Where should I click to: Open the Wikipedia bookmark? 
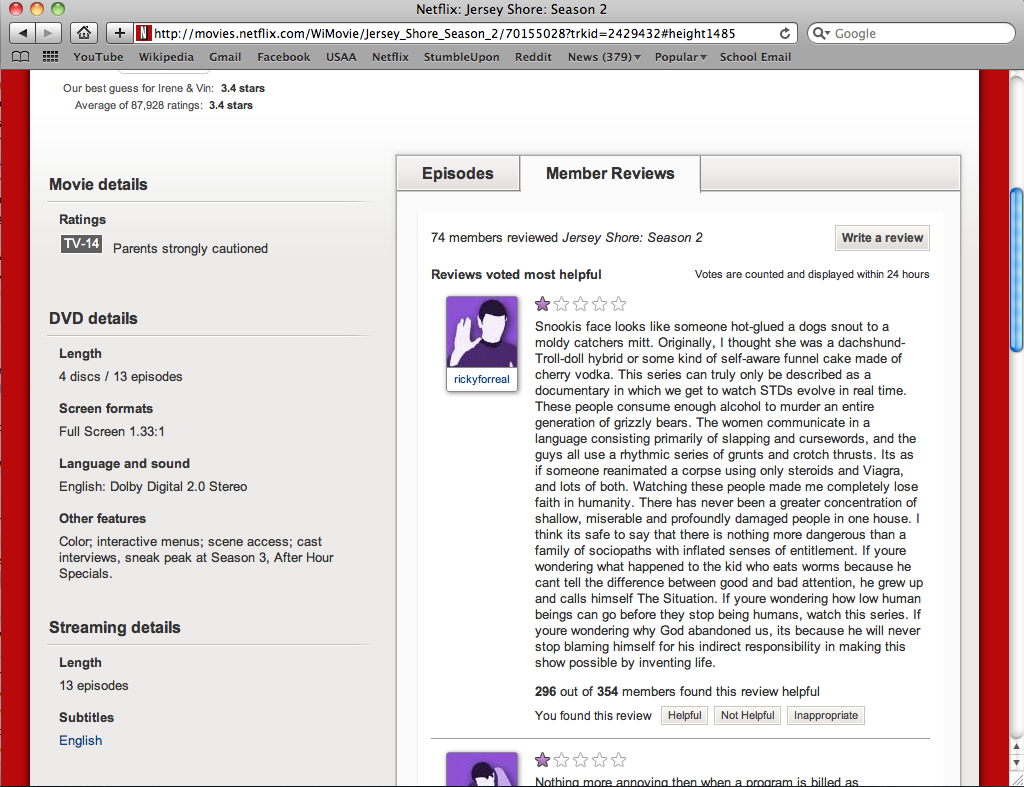point(166,57)
